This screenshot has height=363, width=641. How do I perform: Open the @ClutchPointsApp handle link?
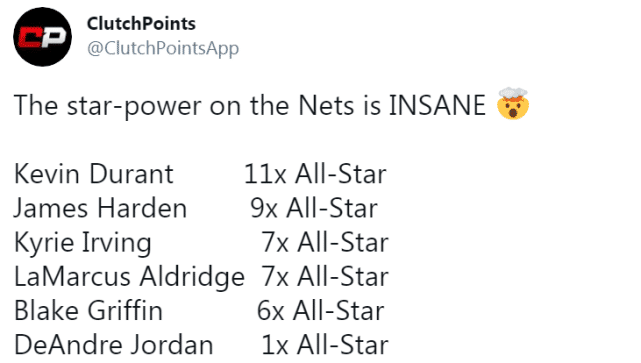(x=163, y=49)
